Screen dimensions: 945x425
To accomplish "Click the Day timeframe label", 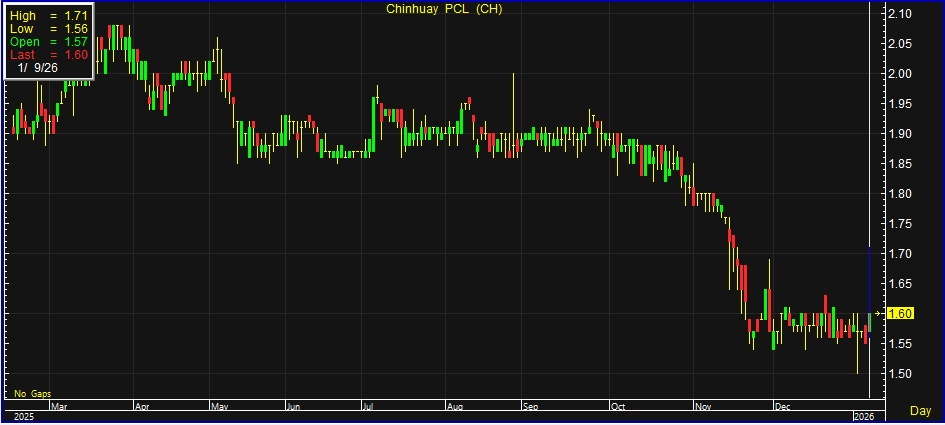I will pos(921,411).
